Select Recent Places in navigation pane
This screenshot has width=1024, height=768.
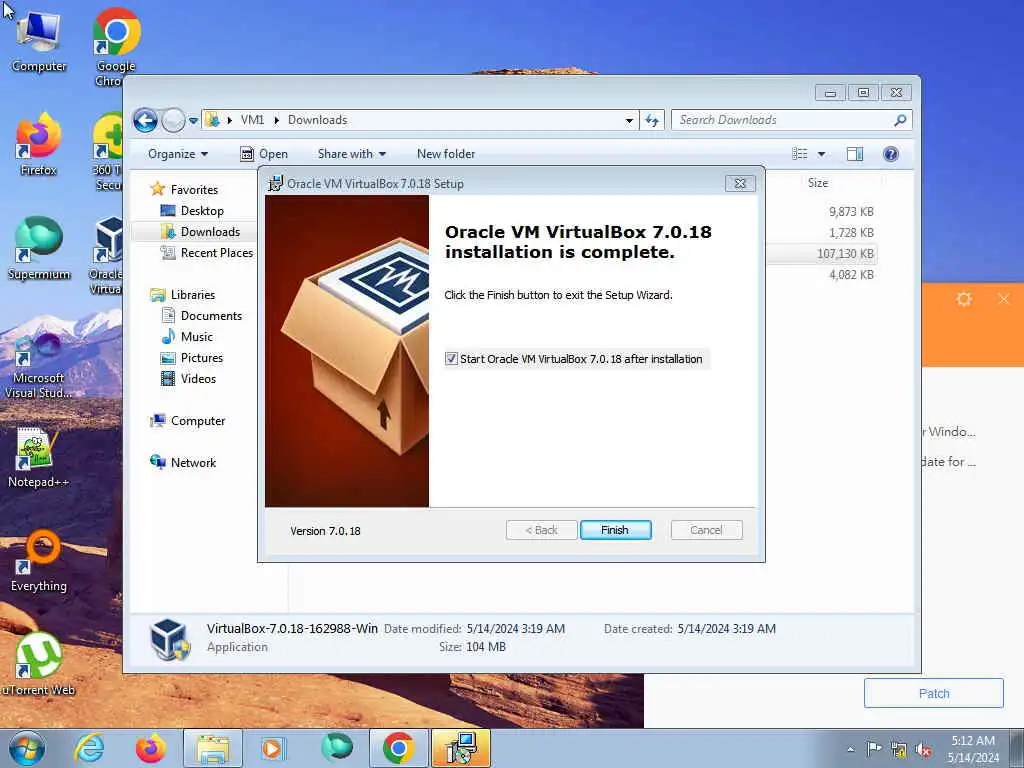pyautogui.click(x=217, y=253)
